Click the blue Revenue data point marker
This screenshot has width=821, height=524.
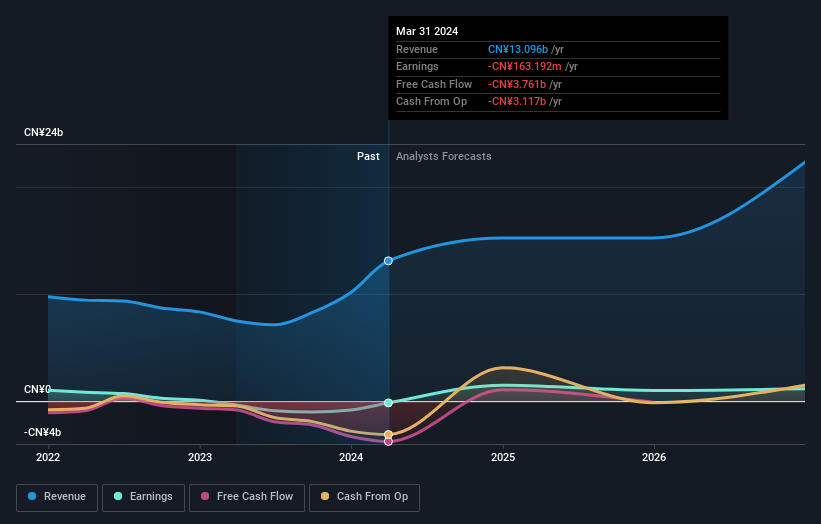(389, 261)
